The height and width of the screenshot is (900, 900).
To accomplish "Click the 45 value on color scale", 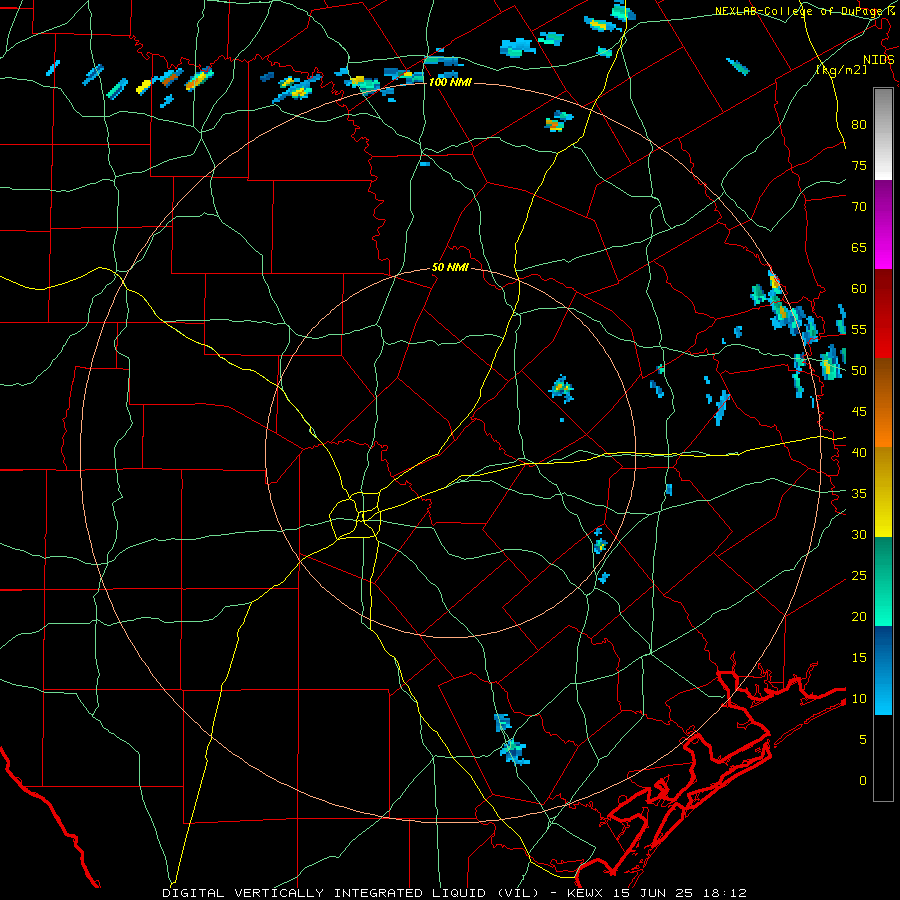I will (x=859, y=412).
